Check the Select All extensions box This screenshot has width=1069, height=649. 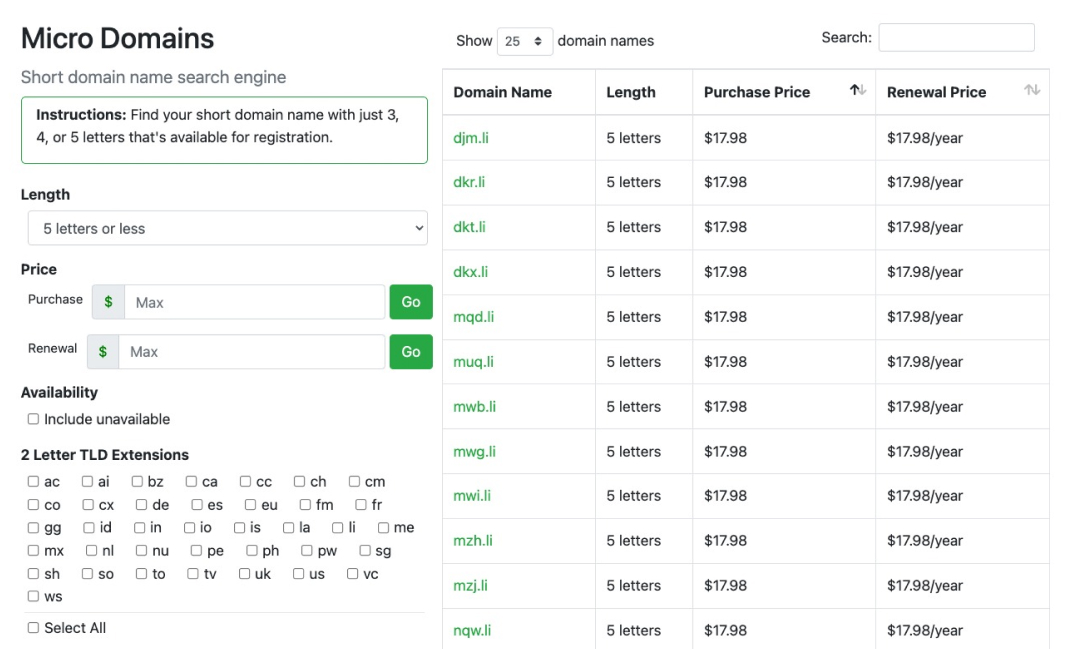pos(33,627)
